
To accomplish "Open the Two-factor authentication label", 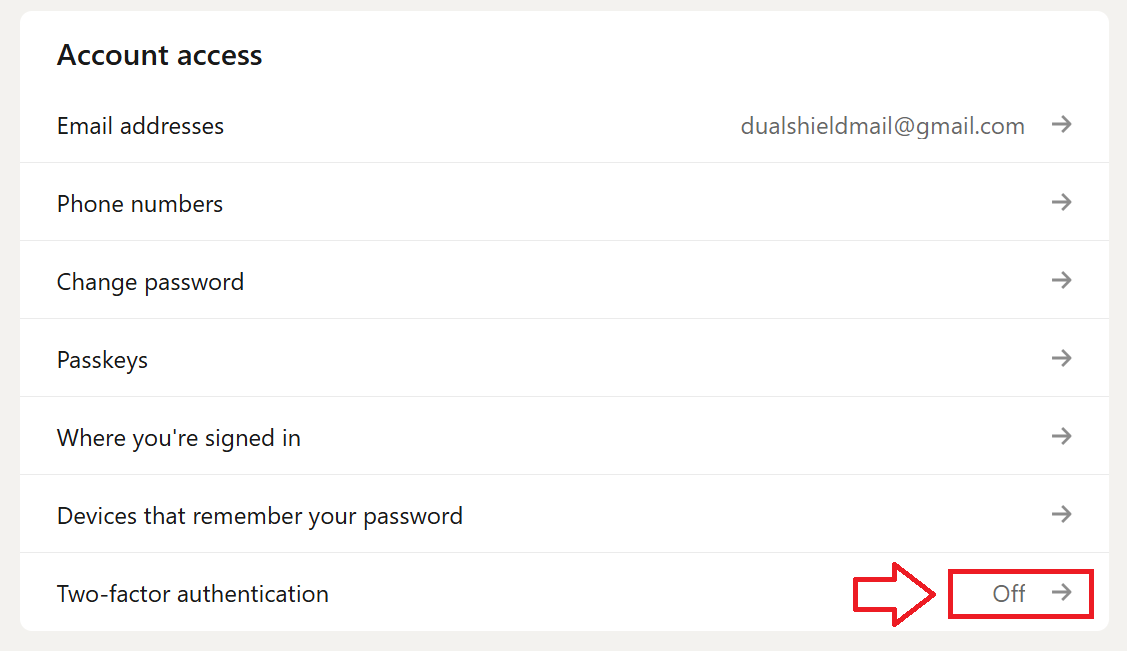I will (x=192, y=594).
